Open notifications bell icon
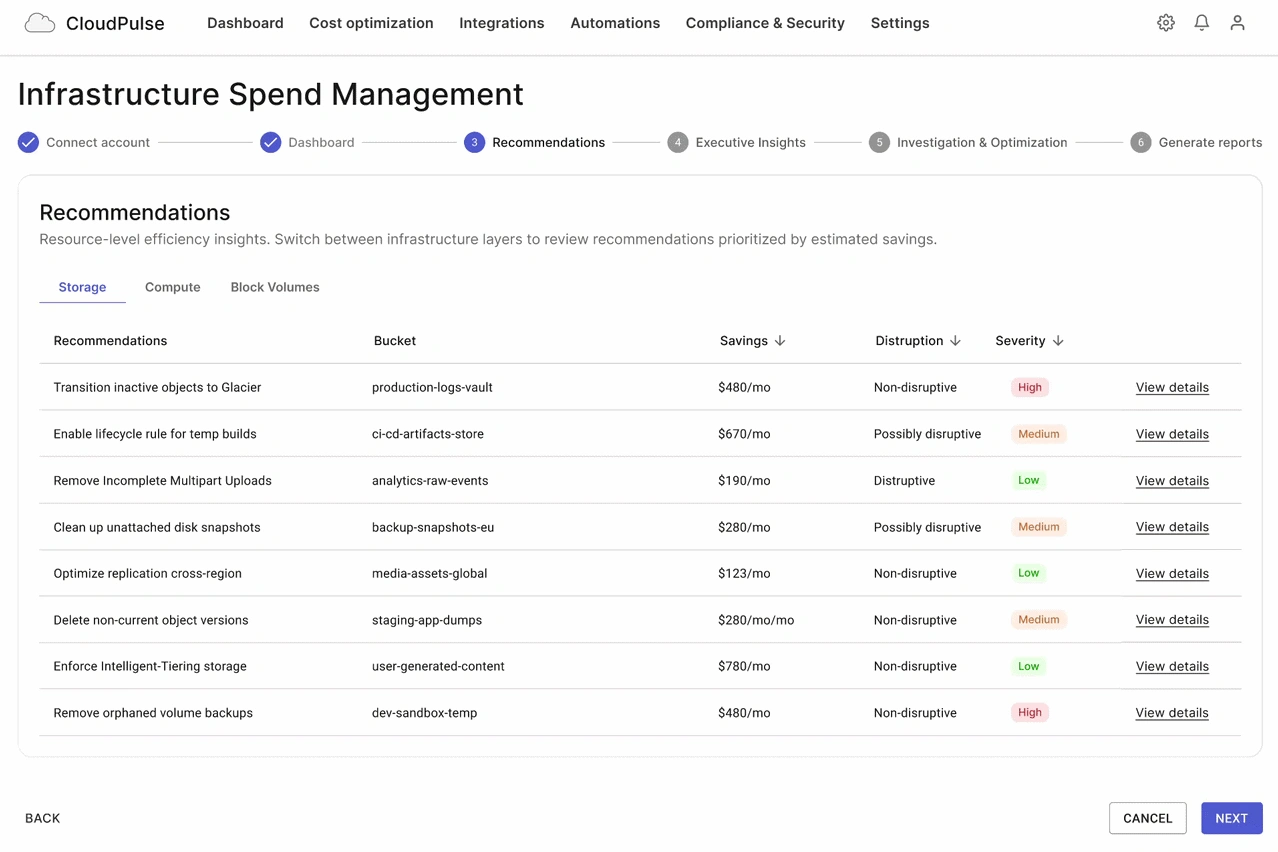This screenshot has height=852, width=1278. point(1202,23)
